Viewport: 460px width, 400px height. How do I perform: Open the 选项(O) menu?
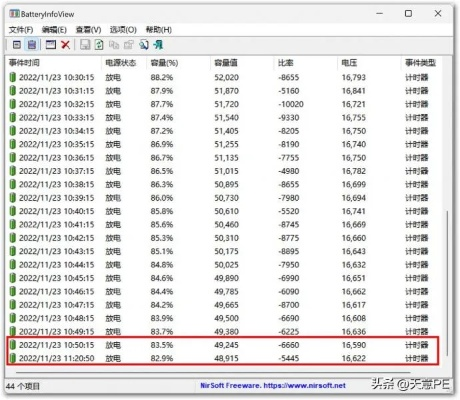pos(123,30)
